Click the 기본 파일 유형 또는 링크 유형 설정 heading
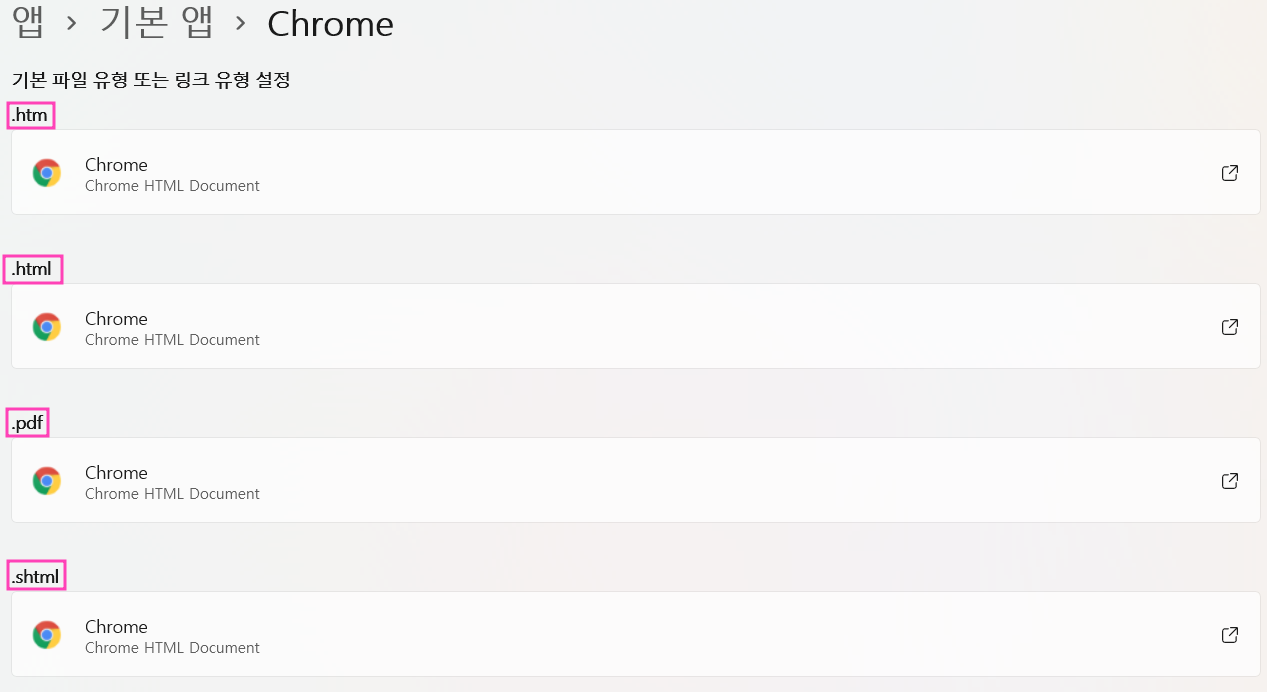The height and width of the screenshot is (692, 1267). pyautogui.click(x=151, y=80)
